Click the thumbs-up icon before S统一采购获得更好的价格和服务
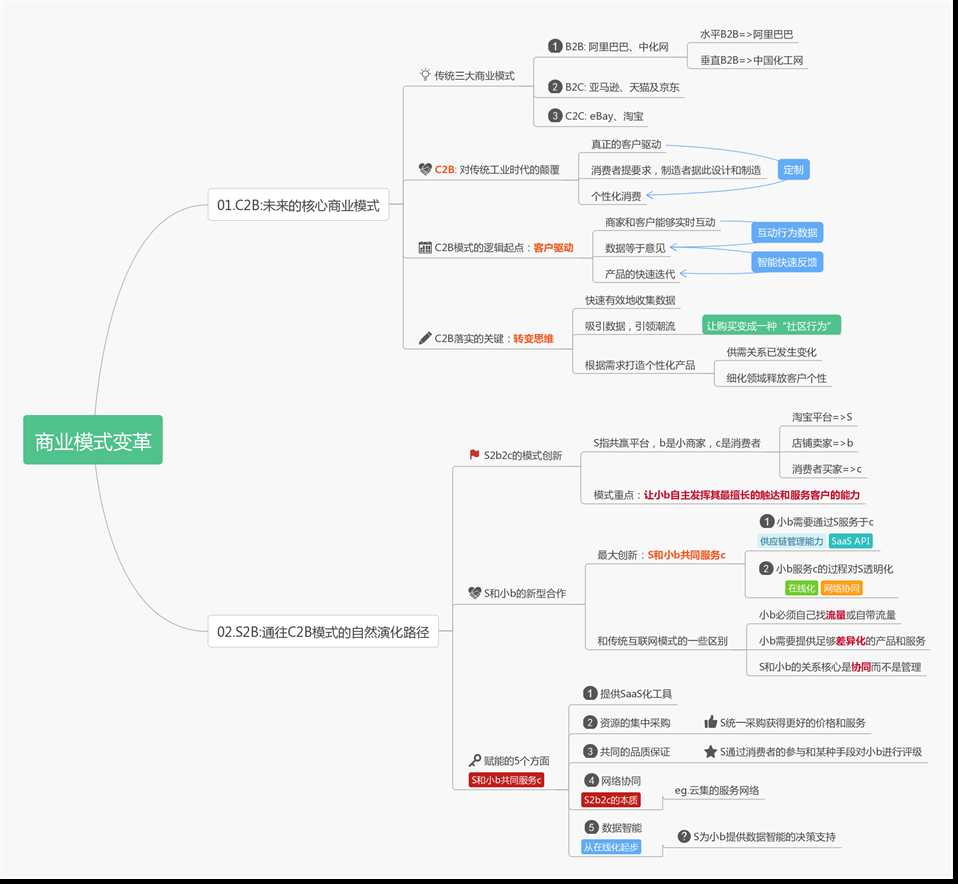 (711, 722)
